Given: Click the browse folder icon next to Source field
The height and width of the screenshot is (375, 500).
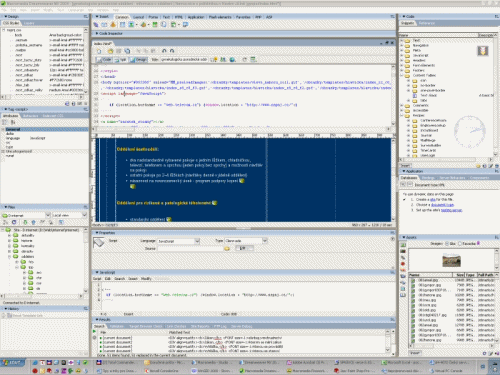Looking at the screenshot, I should pos(227,249).
